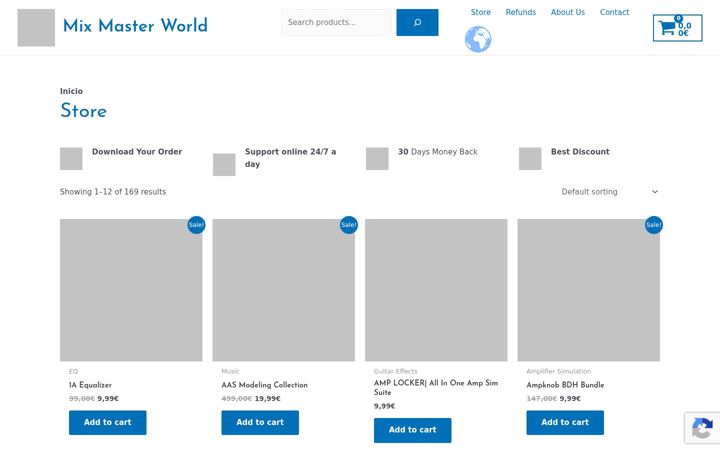Image resolution: width=720 pixels, height=450 pixels.
Task: Click the Download Your Order text
Action: (x=137, y=152)
